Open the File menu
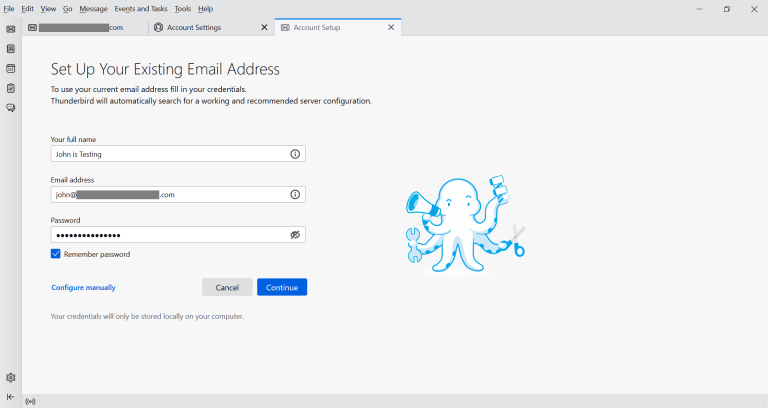Screen dimensions: 768x408 (x=9, y=9)
